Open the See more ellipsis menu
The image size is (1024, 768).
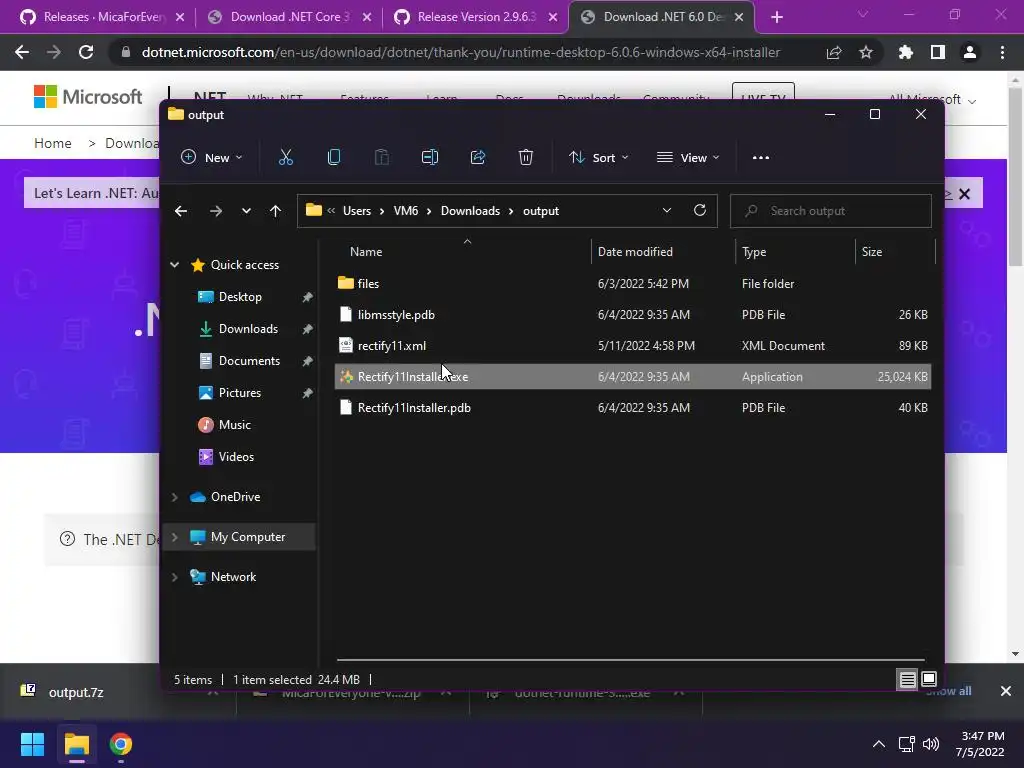tap(761, 157)
